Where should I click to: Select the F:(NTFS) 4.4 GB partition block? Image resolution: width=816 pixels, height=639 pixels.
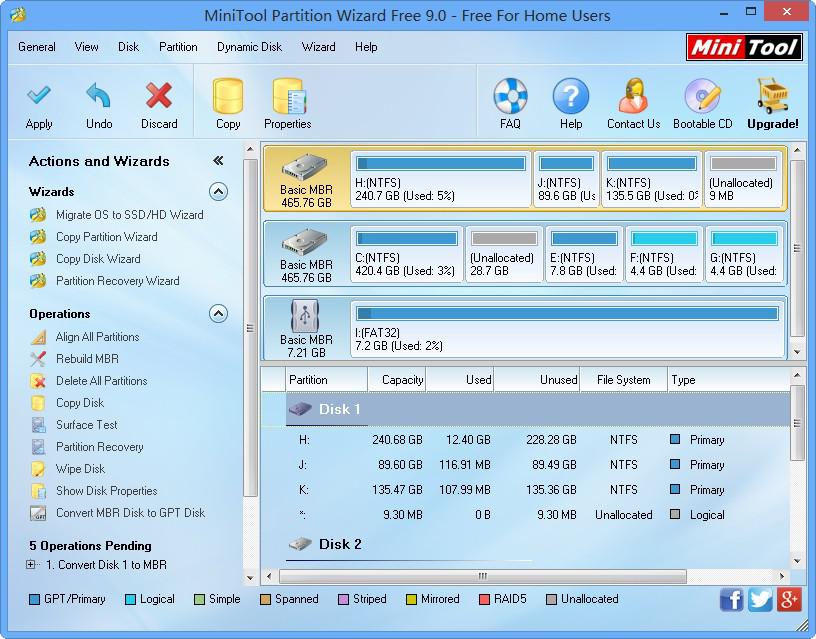(664, 254)
